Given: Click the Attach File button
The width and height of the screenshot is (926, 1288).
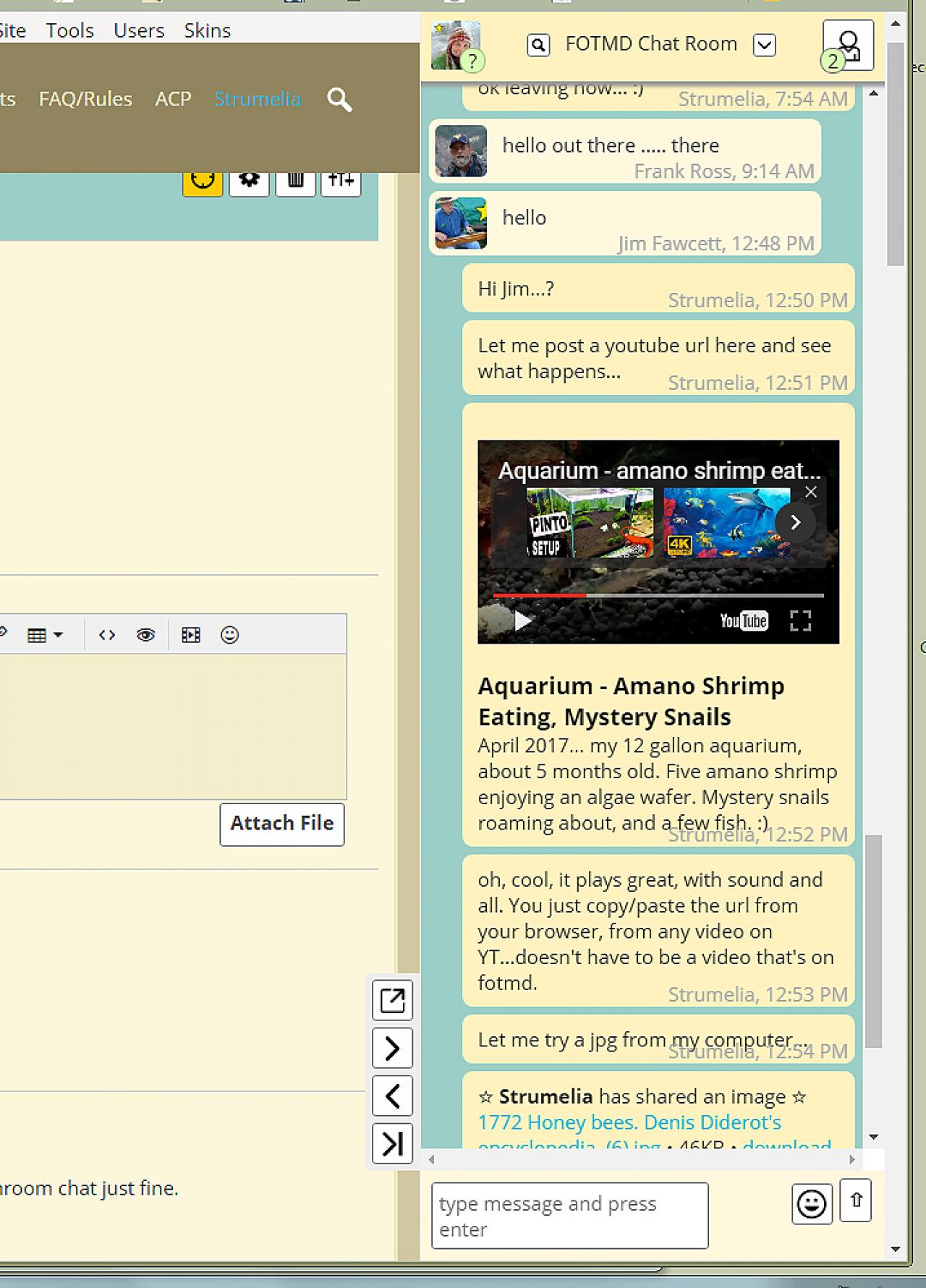Looking at the screenshot, I should [x=282, y=824].
